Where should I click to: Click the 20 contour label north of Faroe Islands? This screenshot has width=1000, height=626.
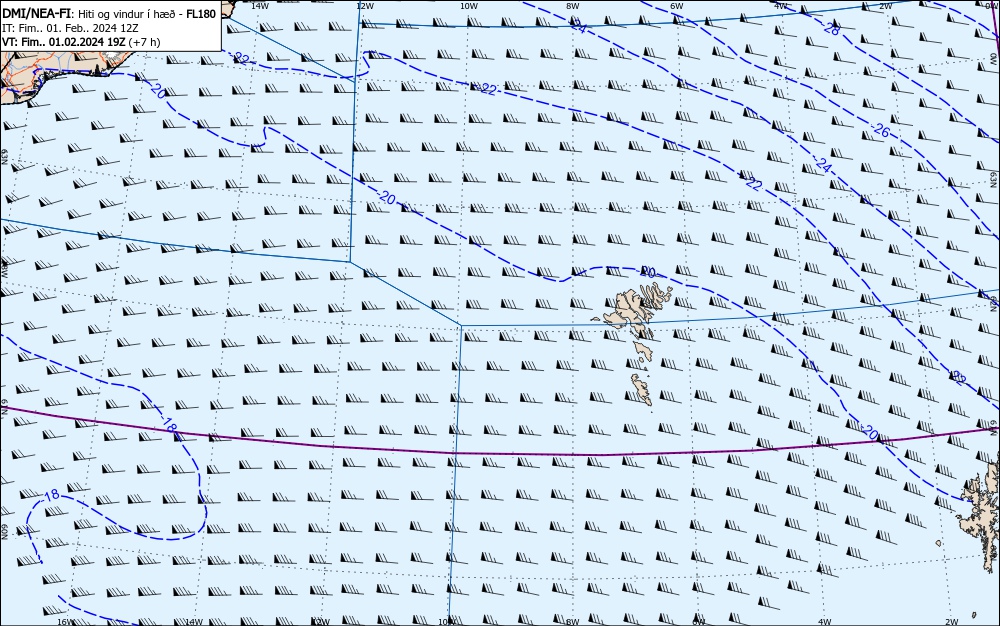647,272
